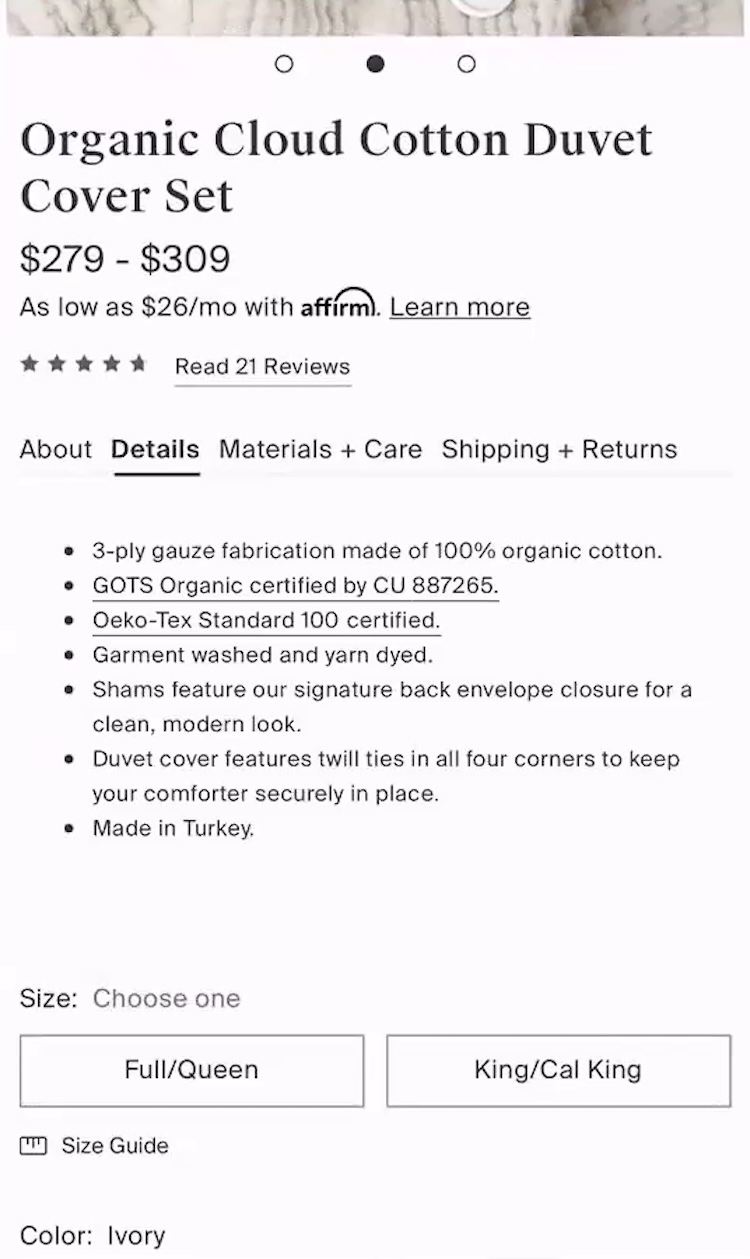The image size is (750, 1259).
Task: Open the Read 21 Reviews link
Action: tap(262, 367)
